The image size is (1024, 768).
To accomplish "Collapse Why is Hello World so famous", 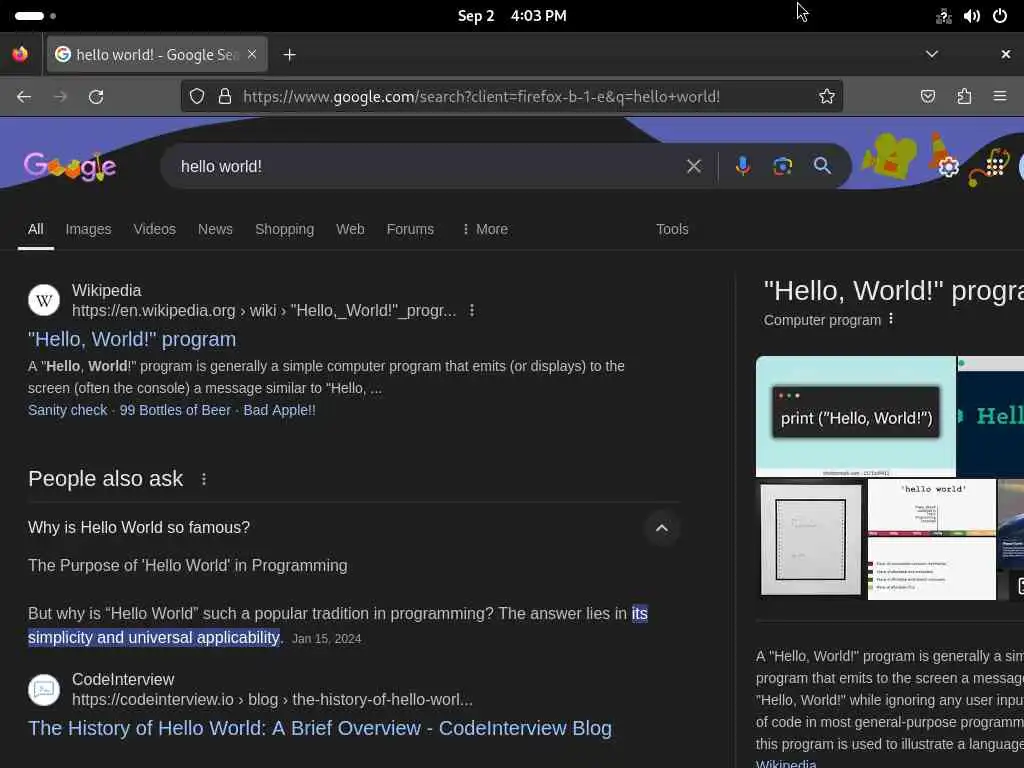I will pyautogui.click(x=662, y=528).
